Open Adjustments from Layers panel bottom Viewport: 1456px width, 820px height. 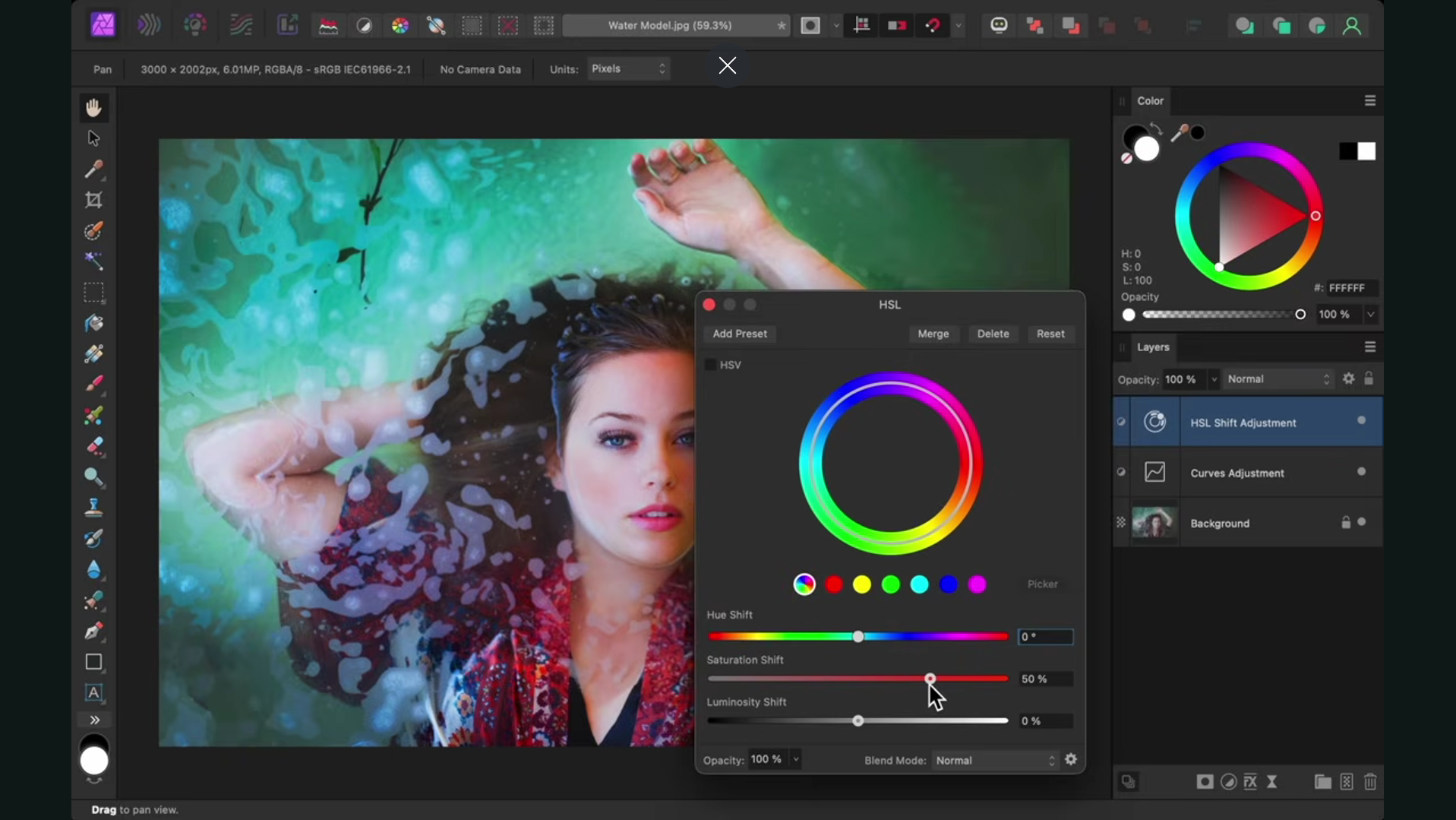[x=1228, y=781]
